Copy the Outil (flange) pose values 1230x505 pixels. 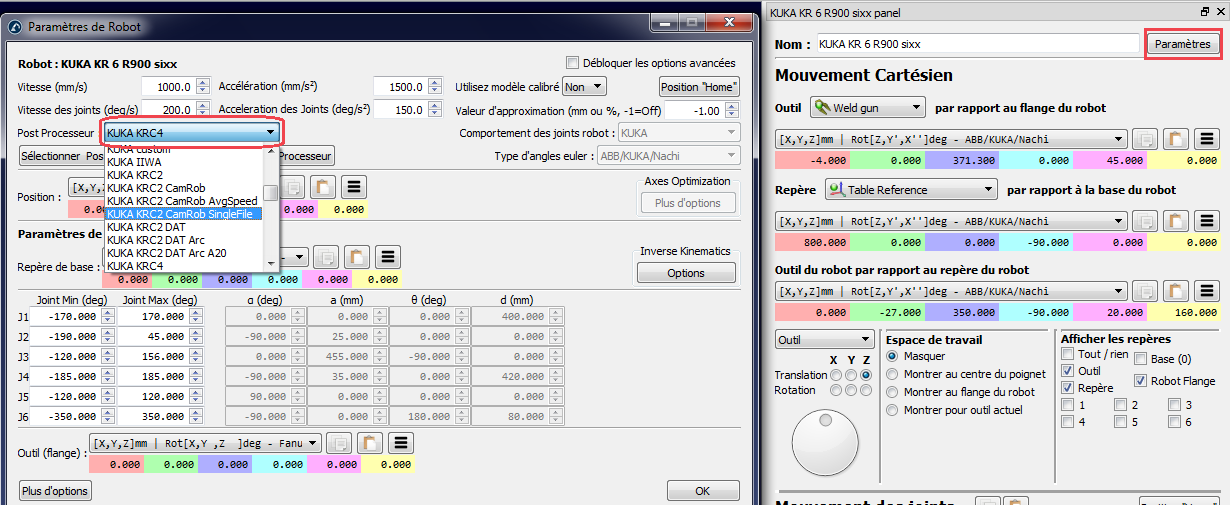(340, 443)
